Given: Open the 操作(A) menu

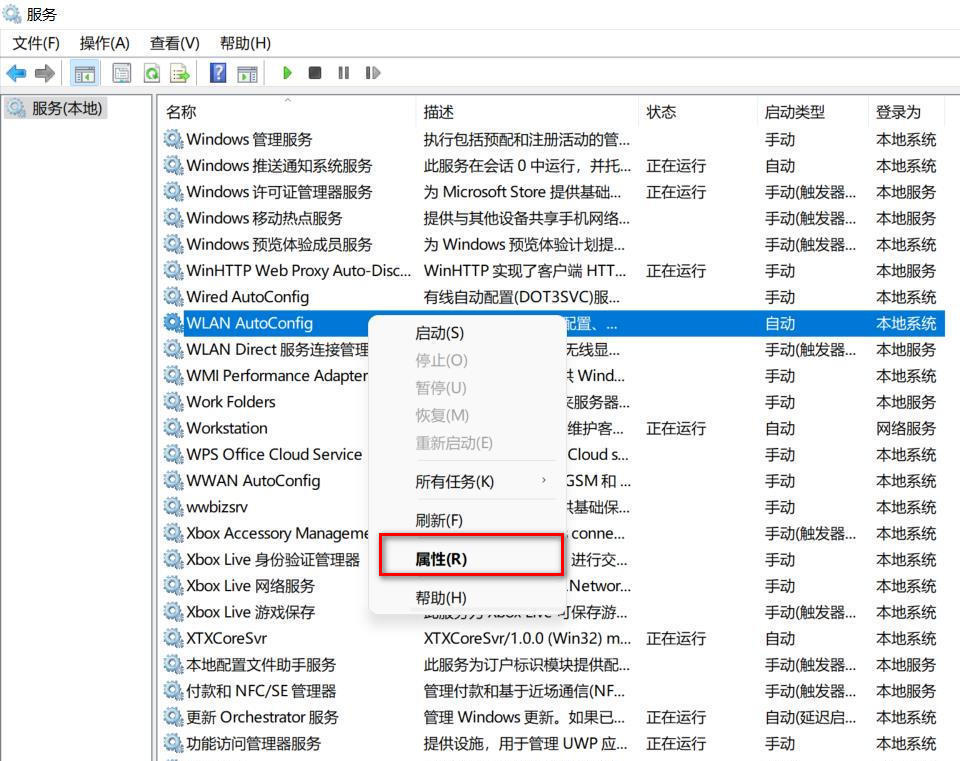Looking at the screenshot, I should pyautogui.click(x=106, y=43).
